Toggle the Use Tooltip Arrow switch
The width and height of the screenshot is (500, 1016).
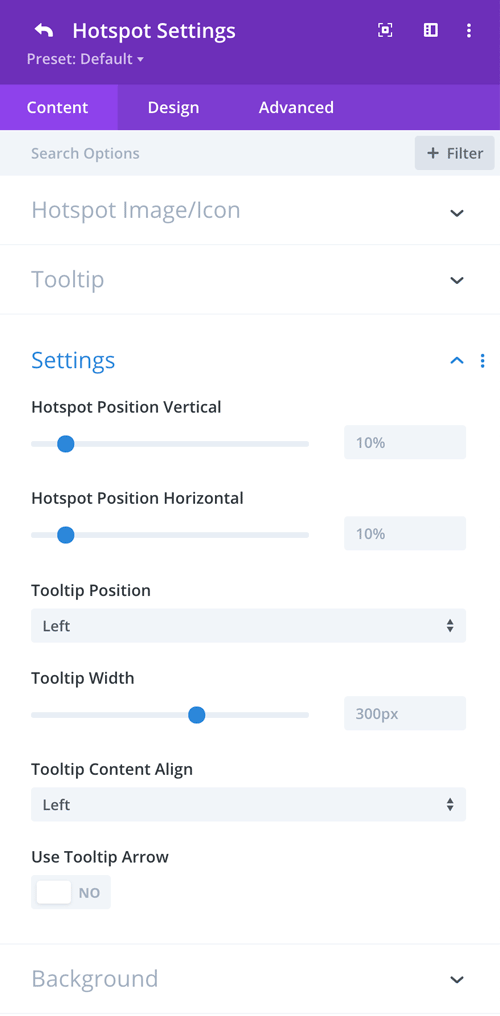click(x=71, y=892)
